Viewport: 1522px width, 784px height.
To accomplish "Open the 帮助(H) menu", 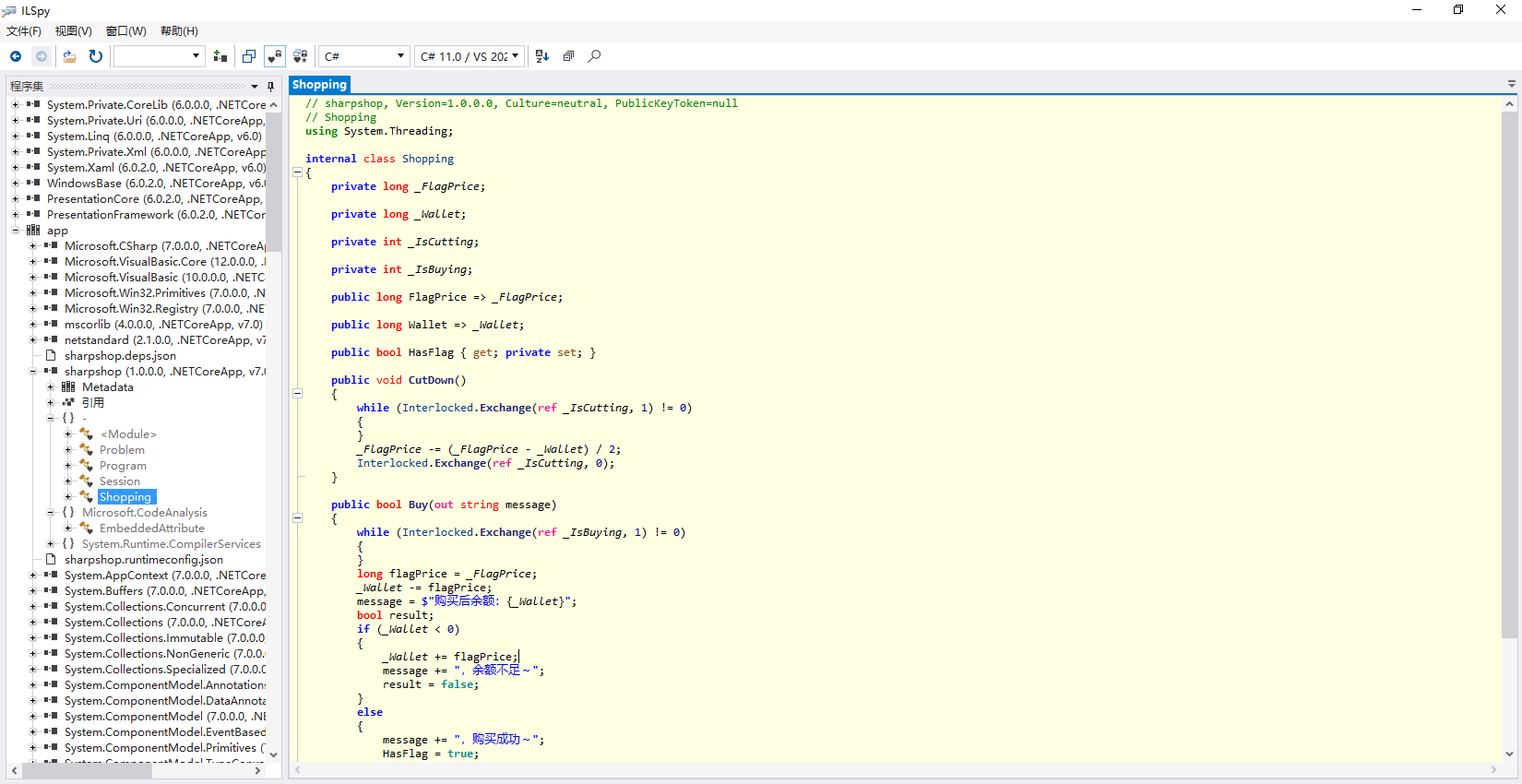I will pos(179,31).
